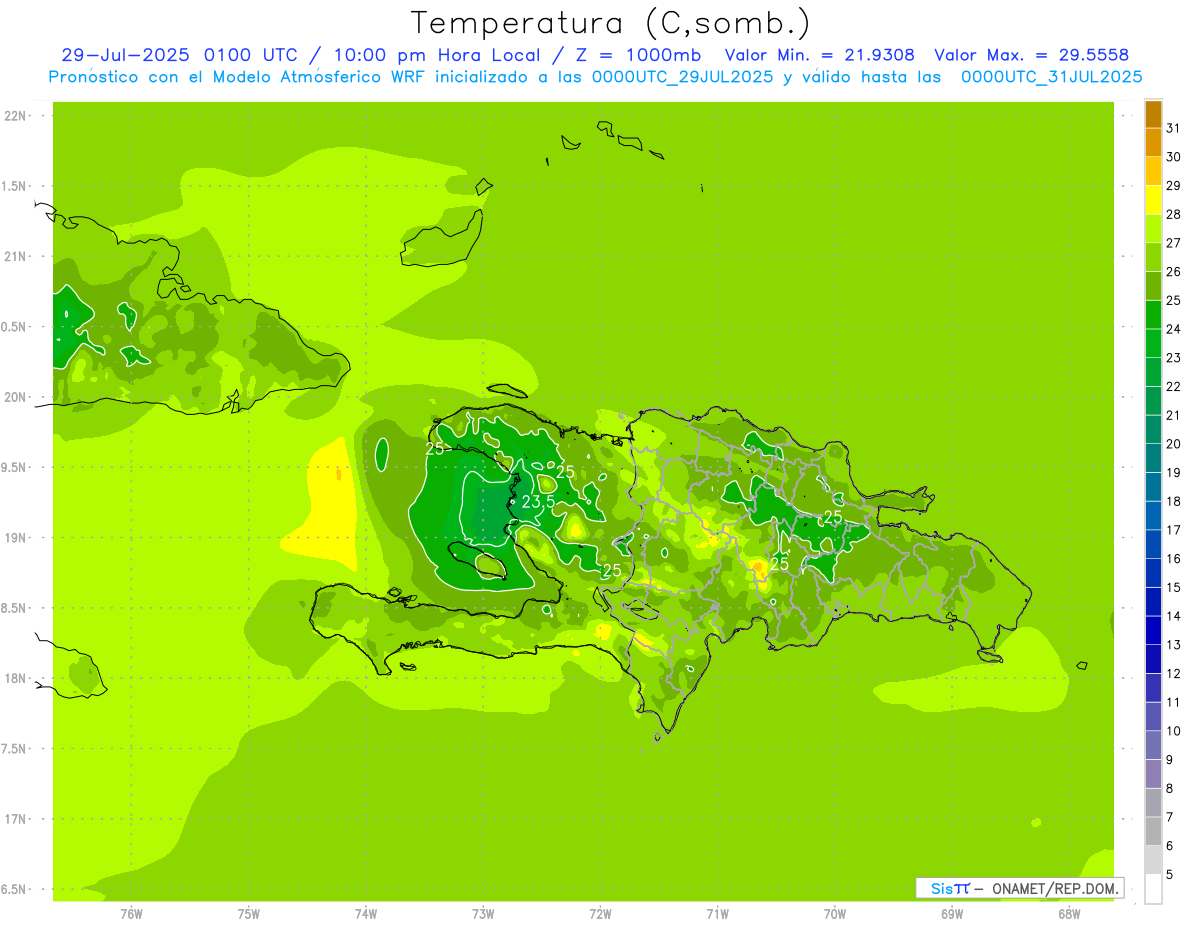
Task: Click the legend value "8"
Action: pyautogui.click(x=1169, y=789)
